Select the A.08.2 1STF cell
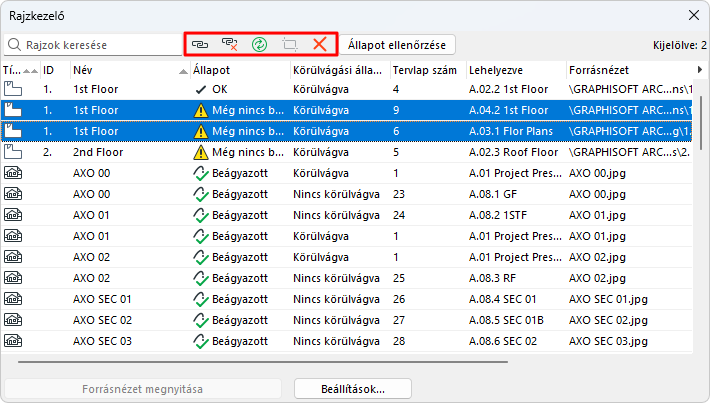The height and width of the screenshot is (403, 710). point(498,215)
